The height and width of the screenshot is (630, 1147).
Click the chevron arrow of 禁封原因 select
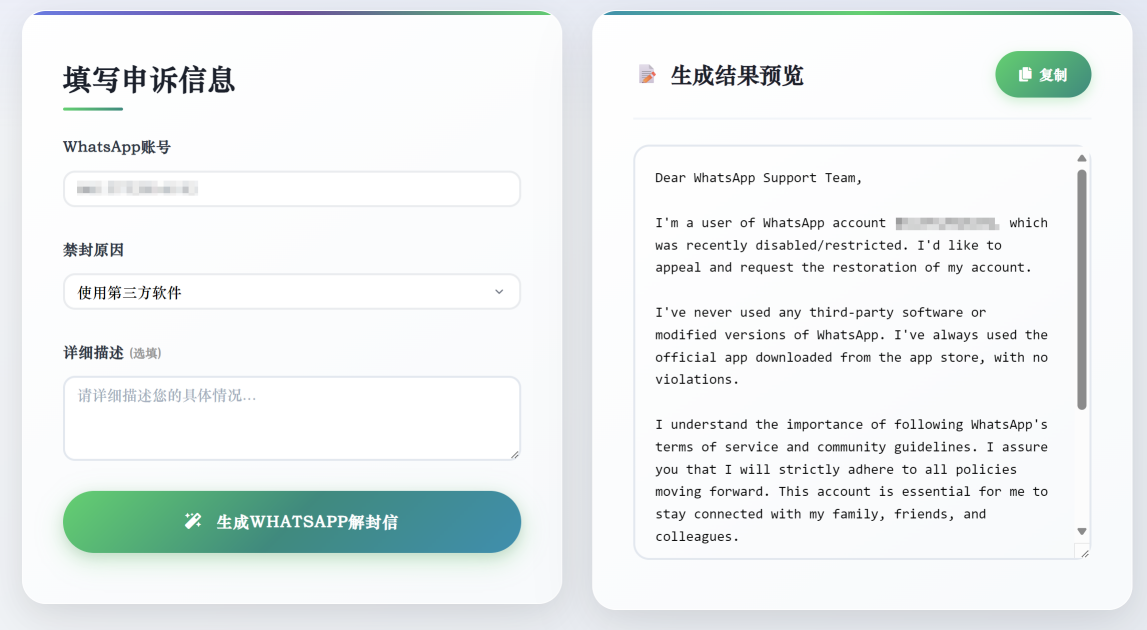499,292
